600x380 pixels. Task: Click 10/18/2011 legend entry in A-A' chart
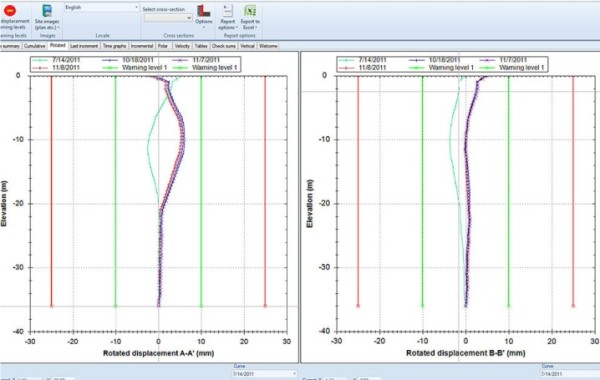(x=128, y=60)
